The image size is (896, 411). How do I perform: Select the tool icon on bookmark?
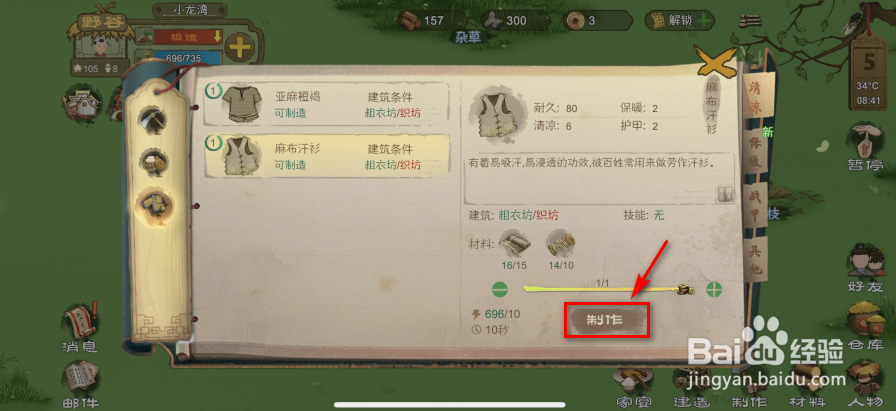[x=154, y=119]
